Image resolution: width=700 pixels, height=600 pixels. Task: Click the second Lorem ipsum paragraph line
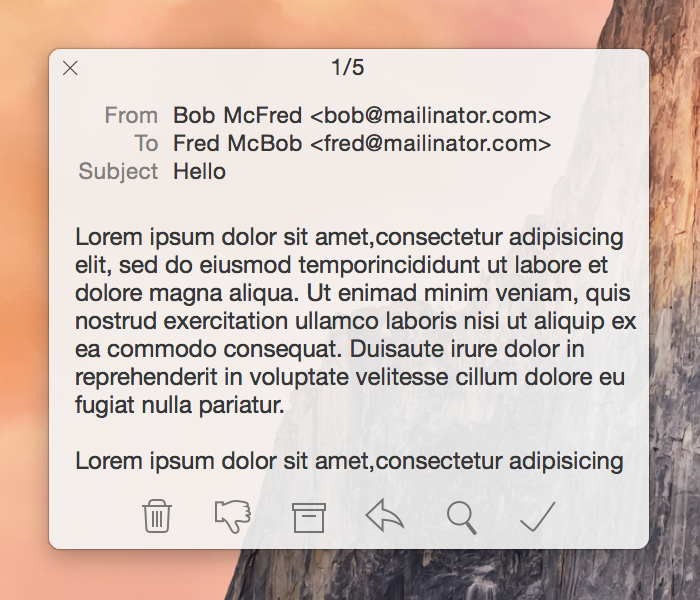[x=349, y=461]
